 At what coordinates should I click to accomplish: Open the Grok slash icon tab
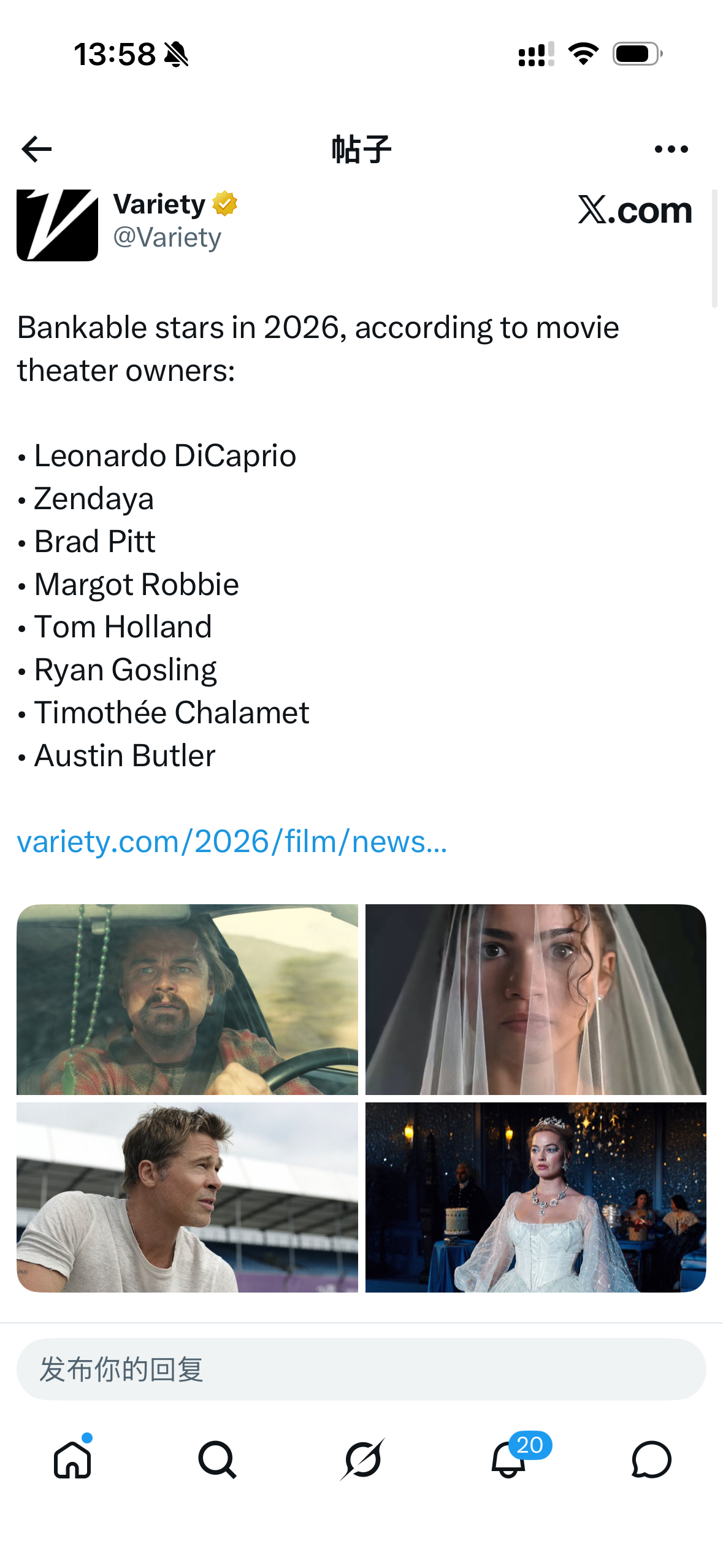click(362, 1459)
